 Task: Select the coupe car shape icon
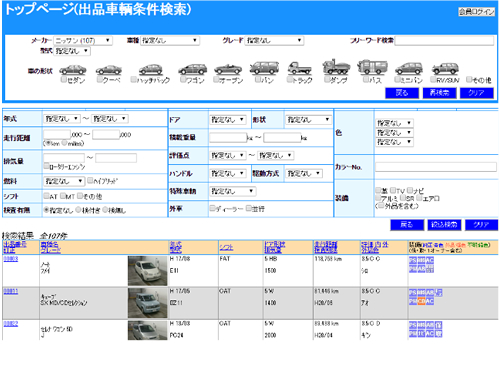point(109,70)
